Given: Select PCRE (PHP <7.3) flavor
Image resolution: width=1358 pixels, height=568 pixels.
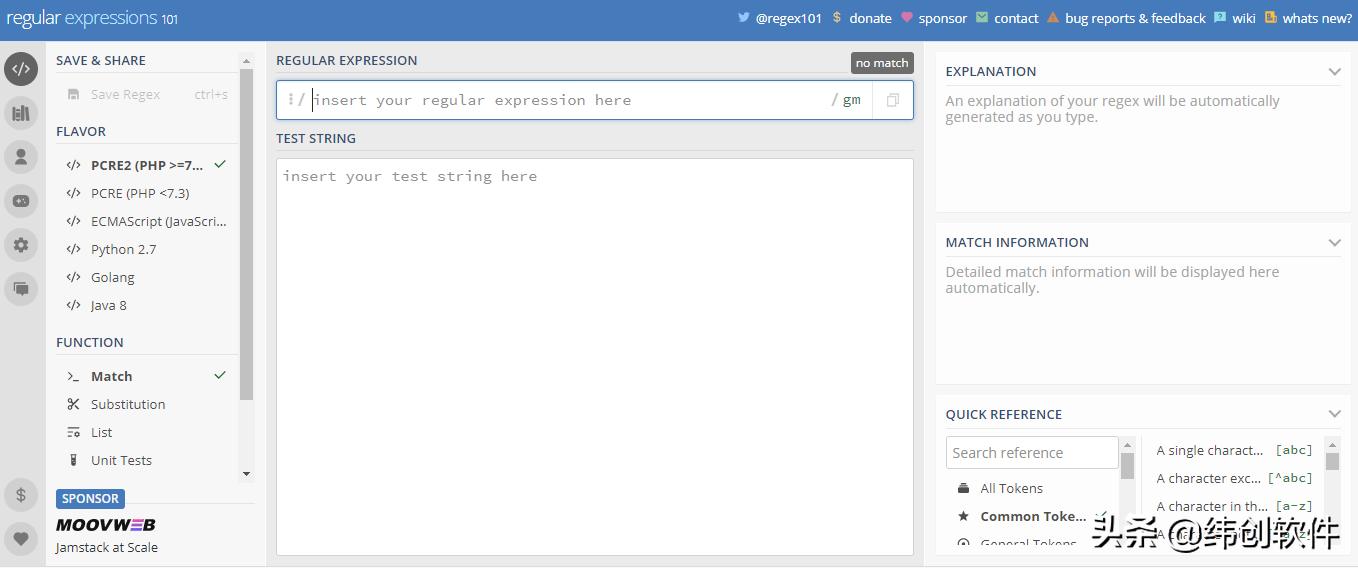Looking at the screenshot, I should (146, 193).
